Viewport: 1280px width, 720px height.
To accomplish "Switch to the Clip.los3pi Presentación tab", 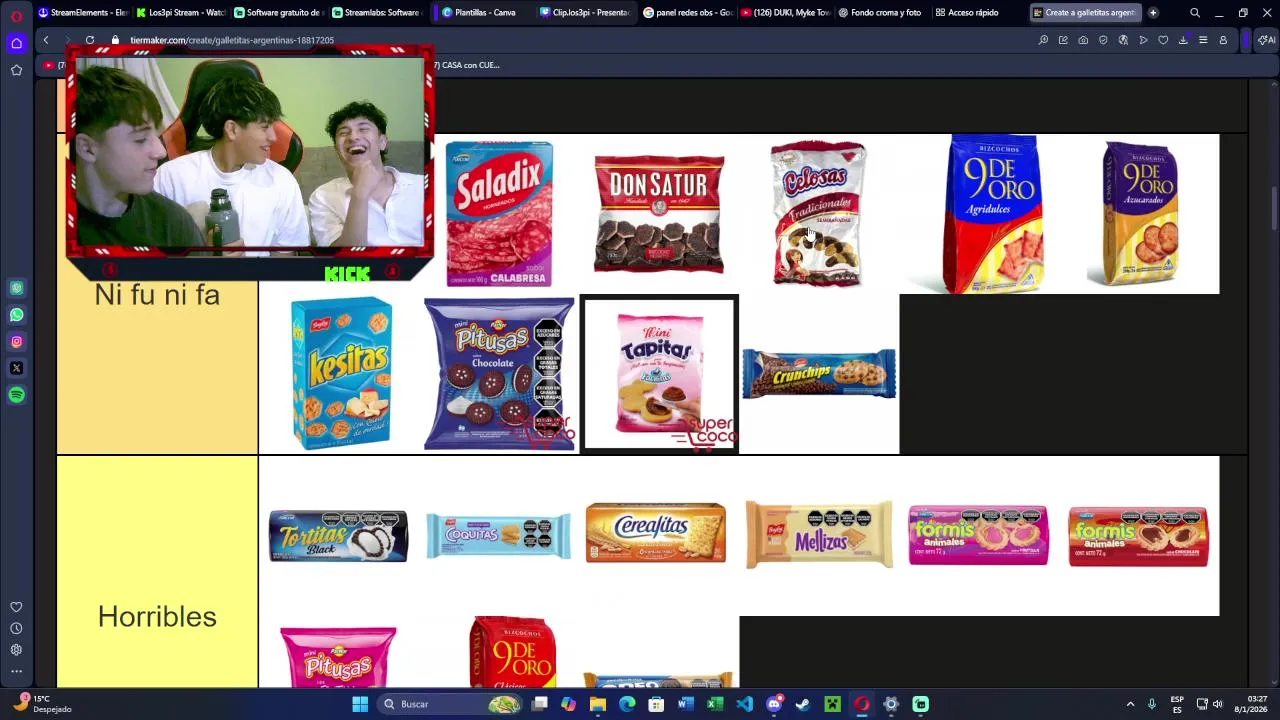I will (x=585, y=13).
